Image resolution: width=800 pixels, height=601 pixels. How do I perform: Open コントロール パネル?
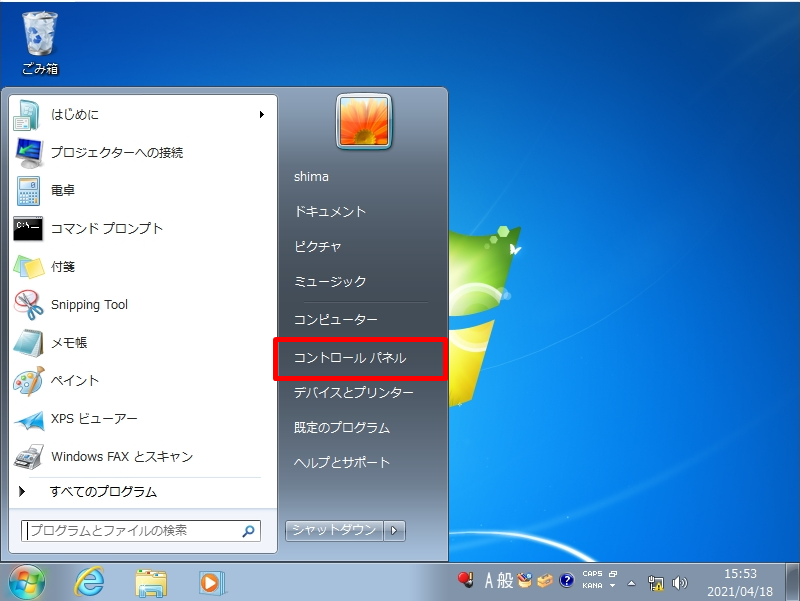tap(350, 358)
